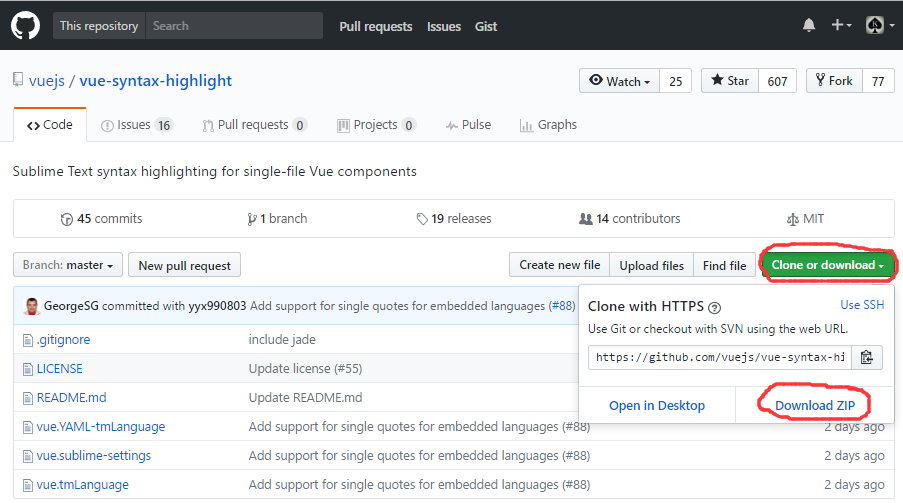Click GeorgeSG's avatar thumbnail
This screenshot has width=903, height=503.
[x=30, y=305]
